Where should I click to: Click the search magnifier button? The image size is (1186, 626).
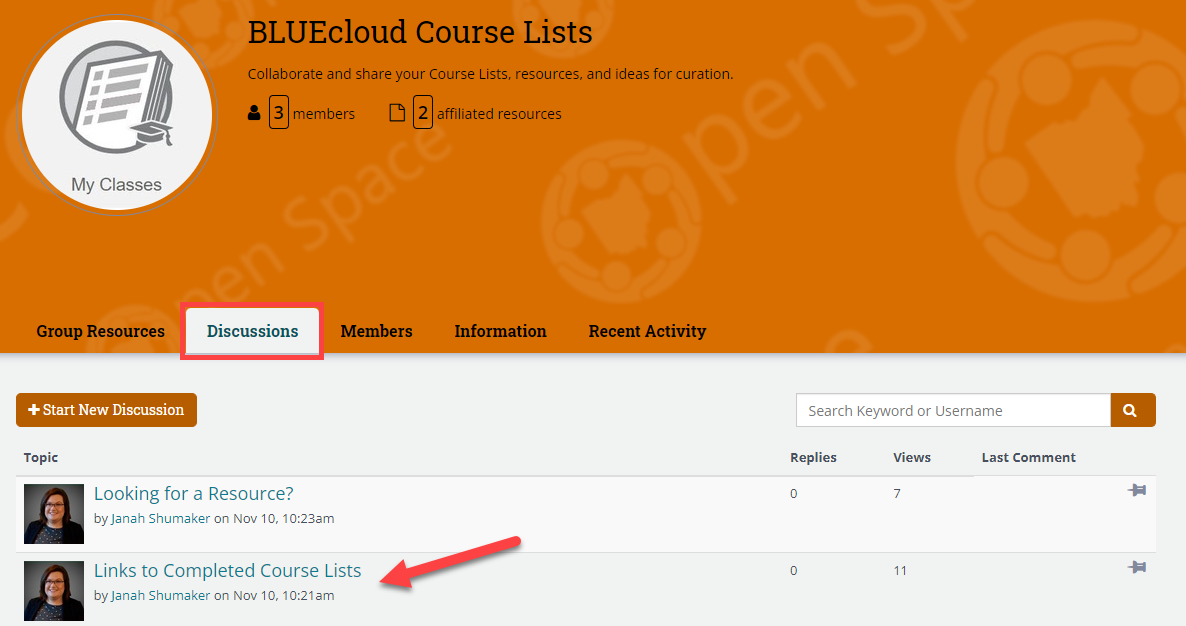pos(1132,410)
